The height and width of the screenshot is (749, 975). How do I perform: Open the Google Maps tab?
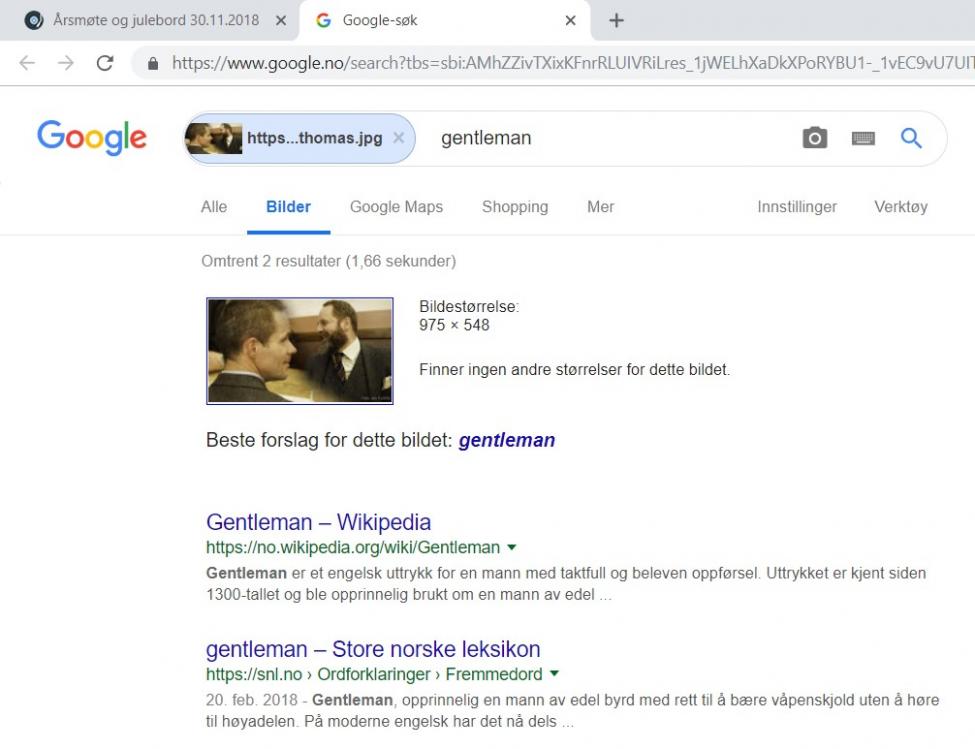397,207
